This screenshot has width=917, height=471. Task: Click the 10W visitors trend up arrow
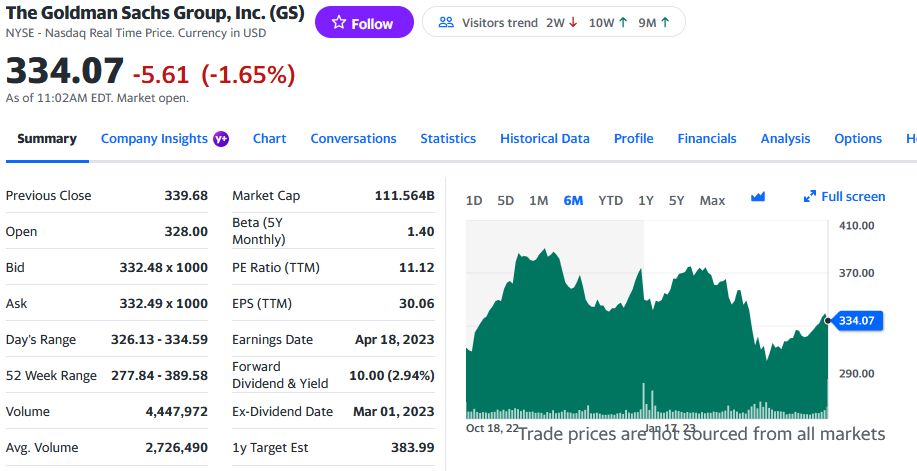coord(623,23)
